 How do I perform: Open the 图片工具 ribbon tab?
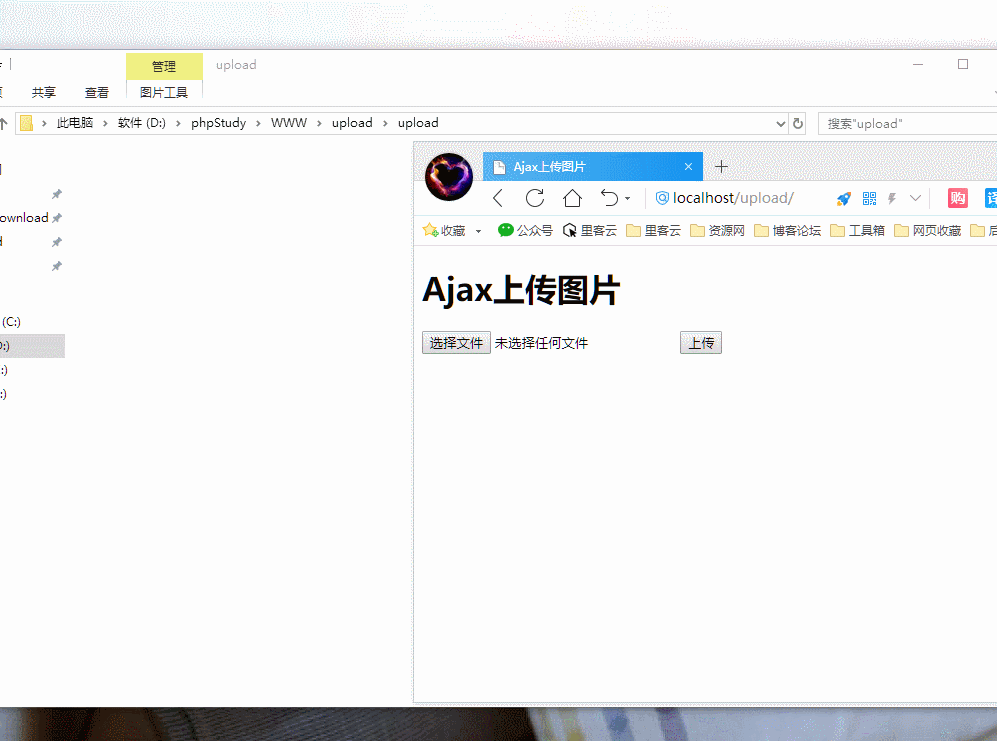164,92
